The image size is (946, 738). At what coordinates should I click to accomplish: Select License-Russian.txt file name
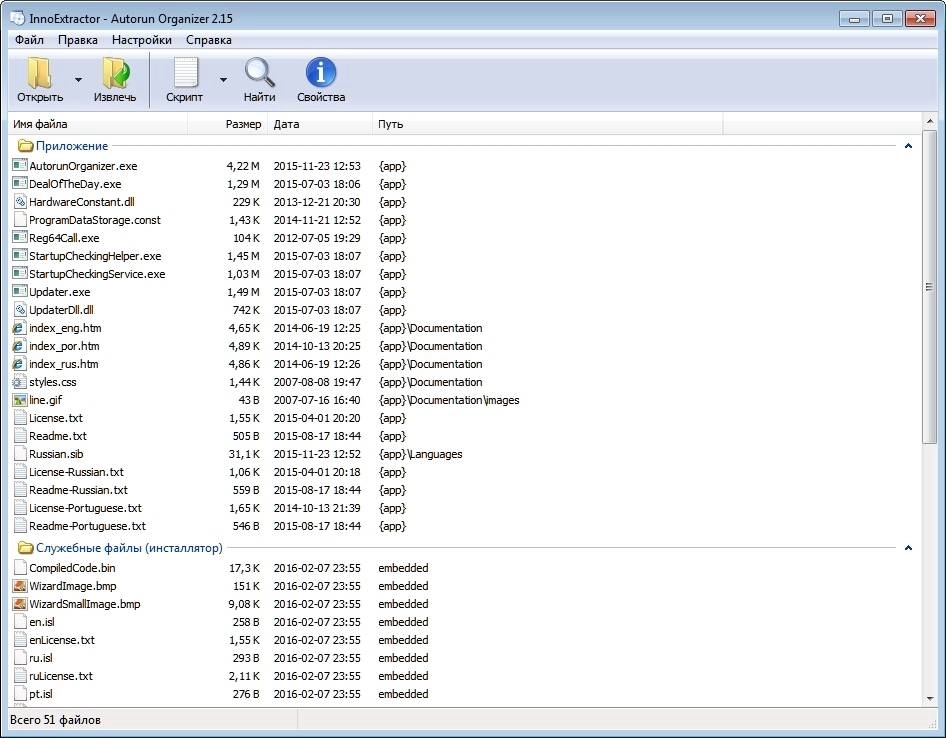[77, 472]
